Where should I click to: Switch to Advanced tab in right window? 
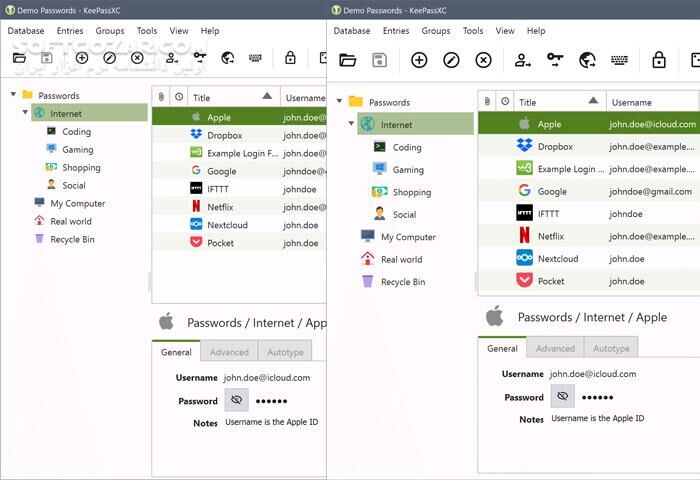(x=555, y=348)
